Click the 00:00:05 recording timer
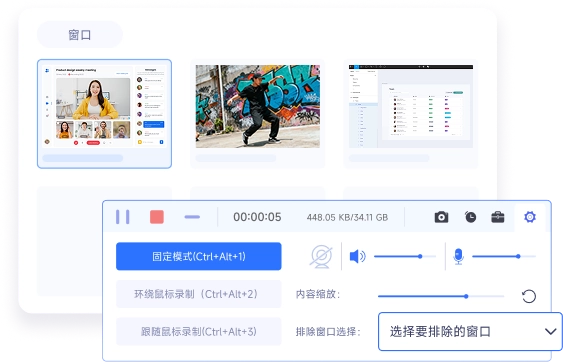Image resolution: width=563 pixels, height=362 pixels. coord(257,217)
